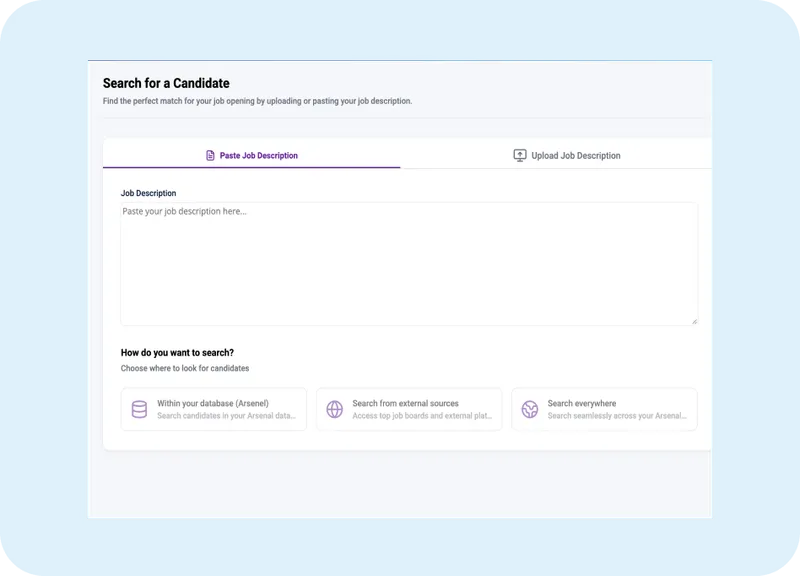Switch to the Upload Job Description tab
The image size is (800, 576).
566,156
